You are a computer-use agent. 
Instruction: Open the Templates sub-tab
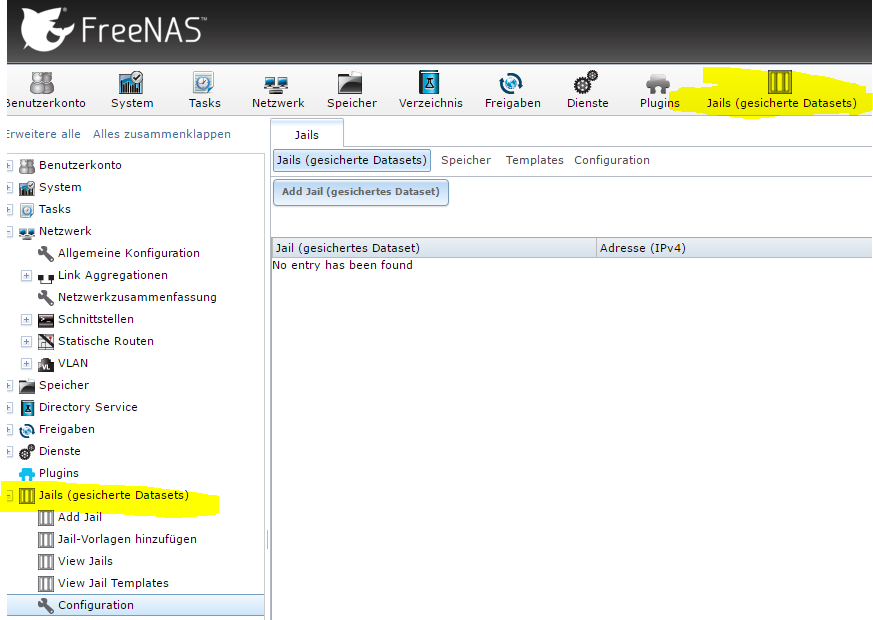534,160
